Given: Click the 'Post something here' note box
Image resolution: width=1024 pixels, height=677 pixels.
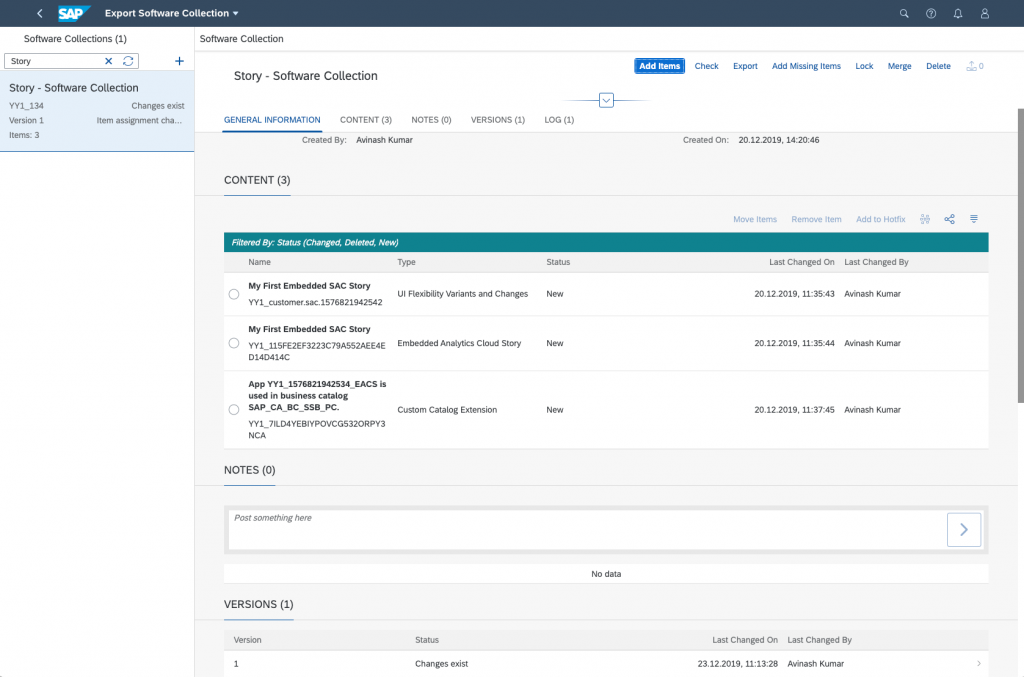Looking at the screenshot, I should pyautogui.click(x=586, y=529).
